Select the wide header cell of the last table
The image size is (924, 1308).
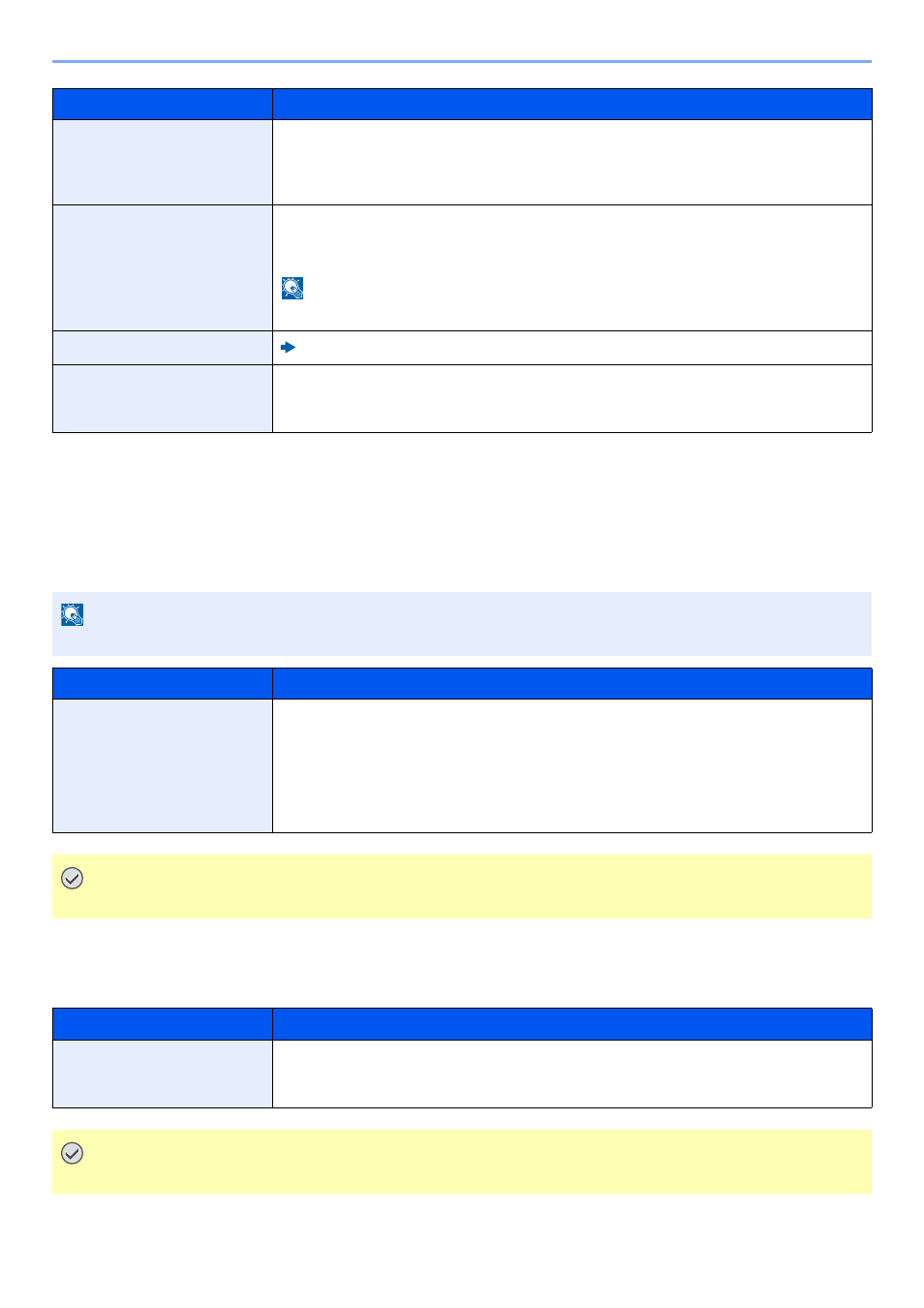572,1024
